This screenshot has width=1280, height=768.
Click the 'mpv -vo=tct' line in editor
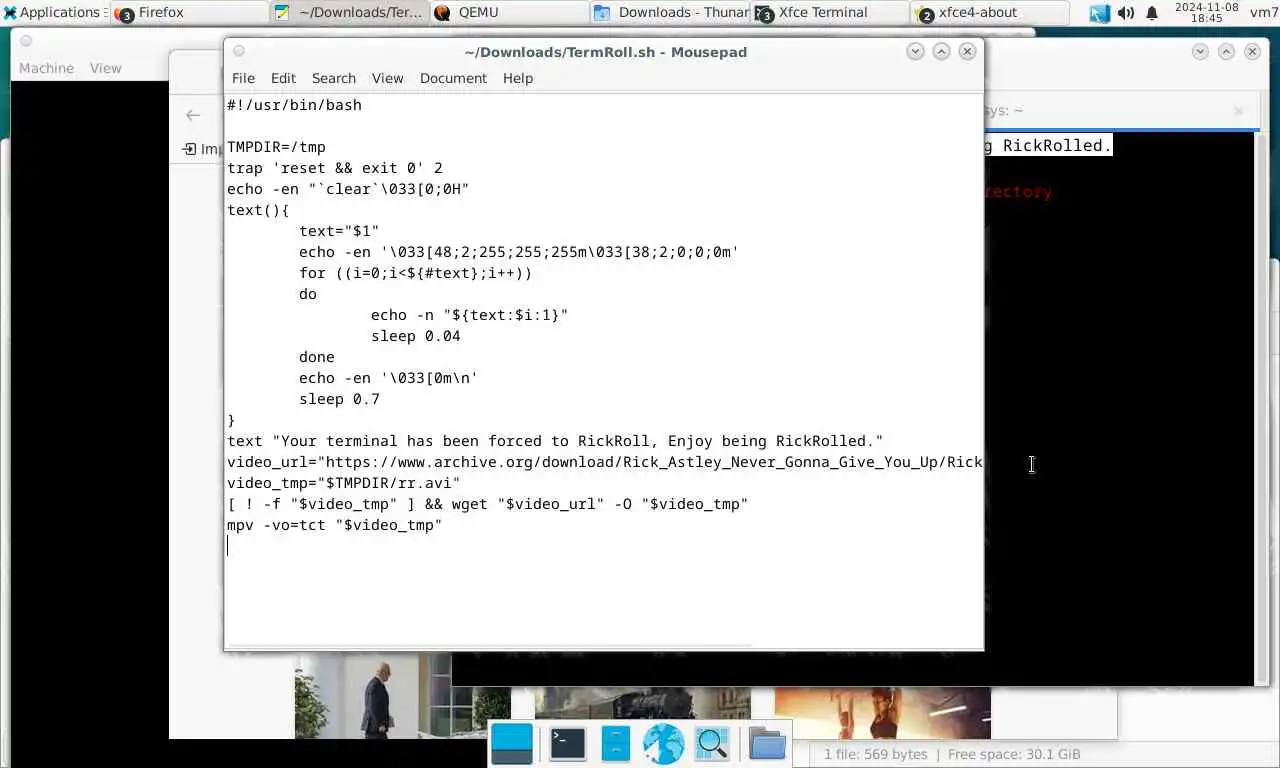(x=335, y=525)
